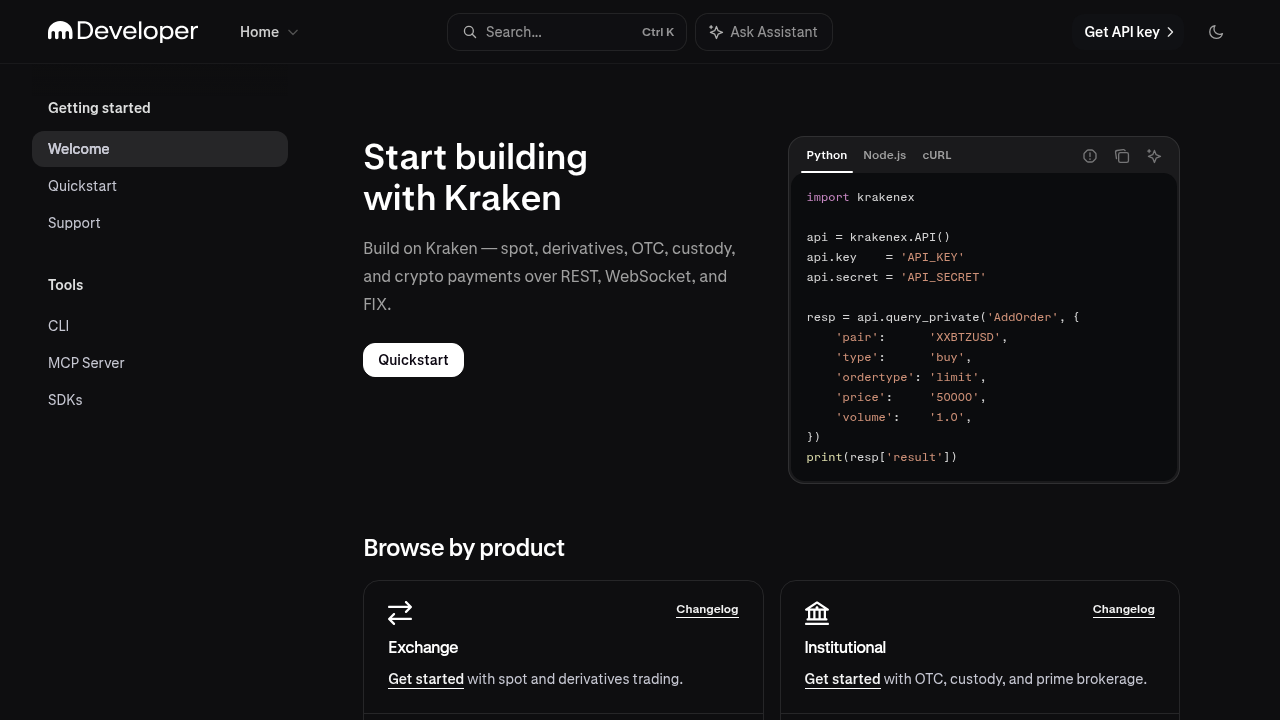
Task: Click the 'API_SECRET' string in code
Action: tap(943, 277)
